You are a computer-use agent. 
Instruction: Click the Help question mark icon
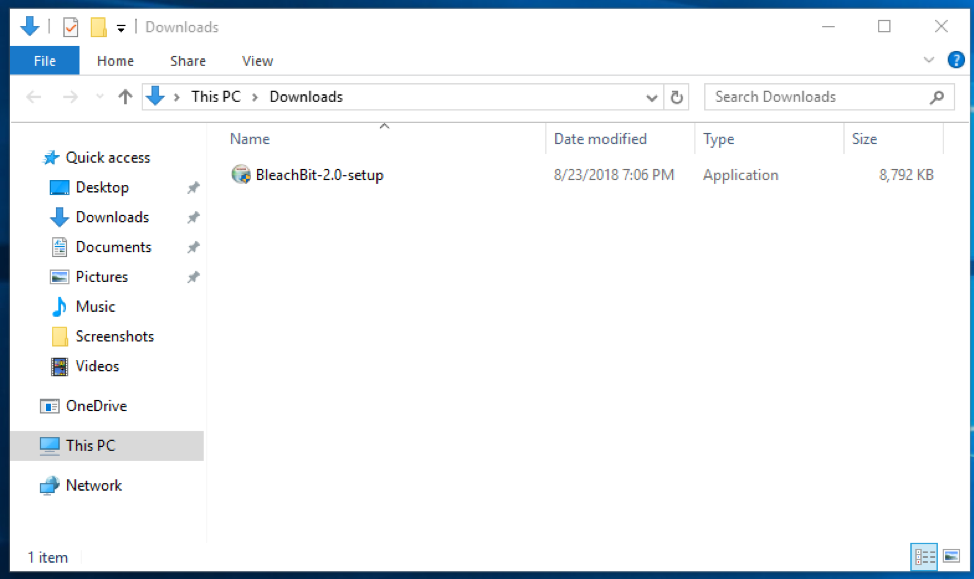955,61
